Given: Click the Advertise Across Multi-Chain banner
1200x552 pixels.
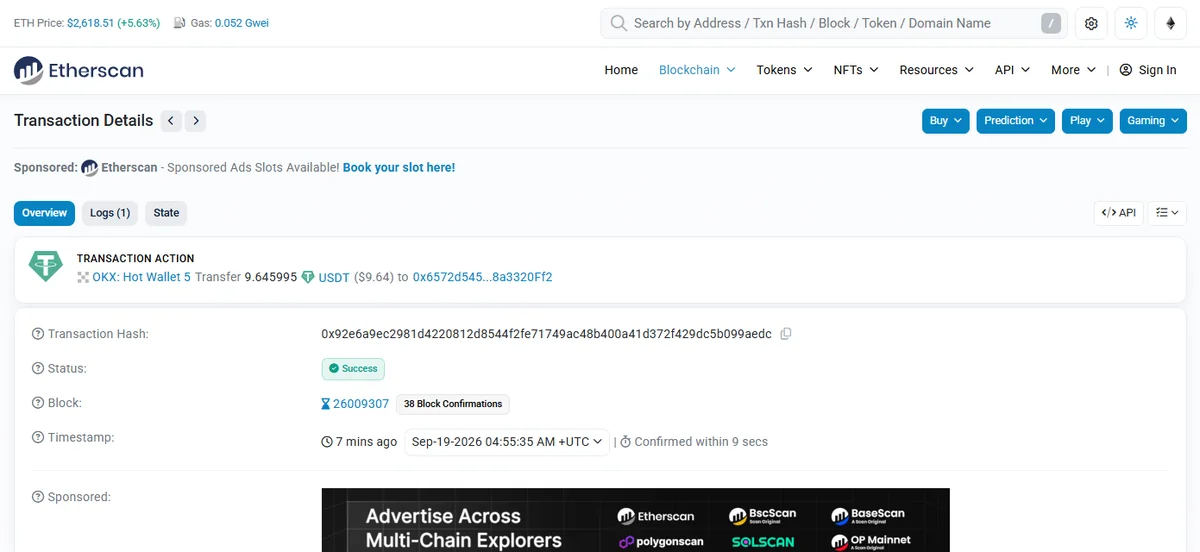Looking at the screenshot, I should 635,520.
